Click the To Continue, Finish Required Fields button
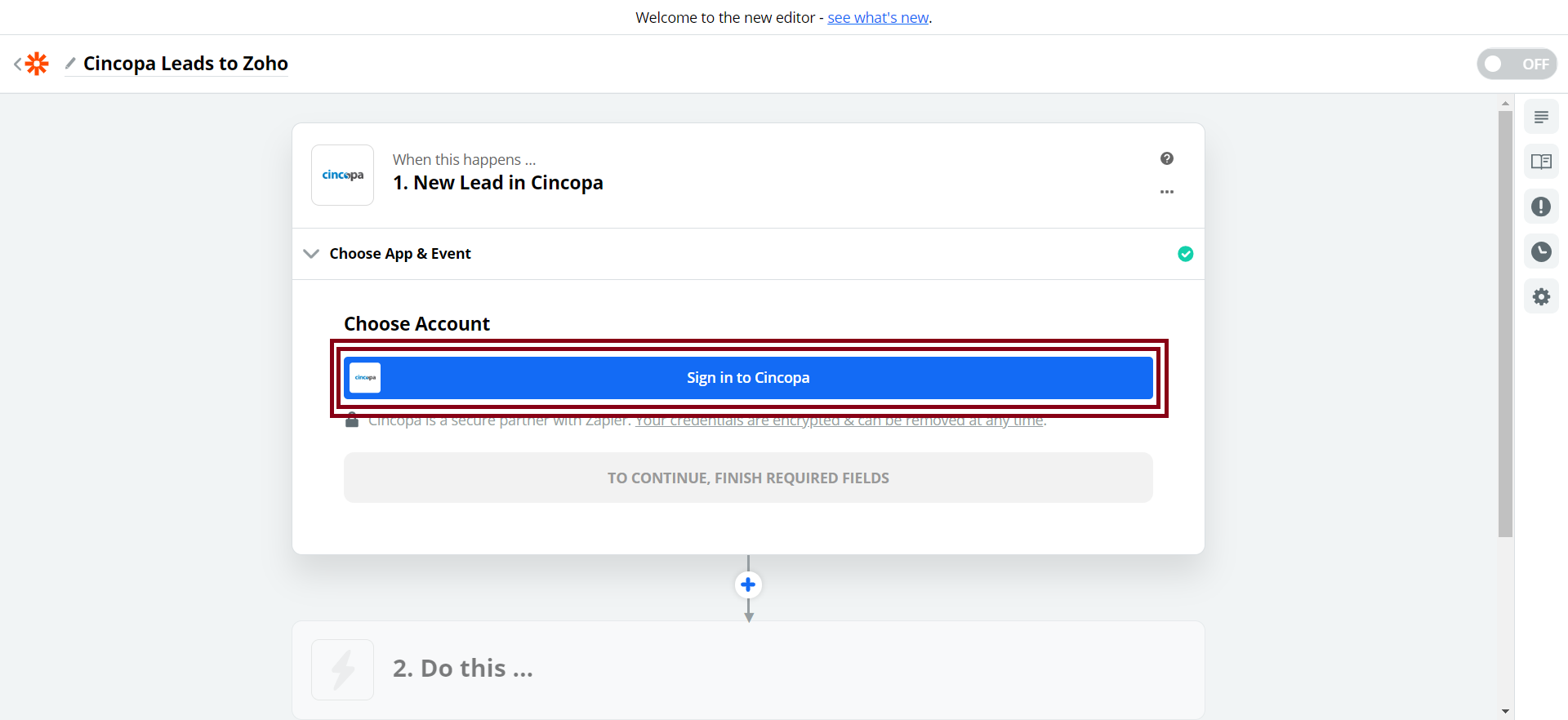Image resolution: width=1568 pixels, height=720 pixels. pos(748,478)
